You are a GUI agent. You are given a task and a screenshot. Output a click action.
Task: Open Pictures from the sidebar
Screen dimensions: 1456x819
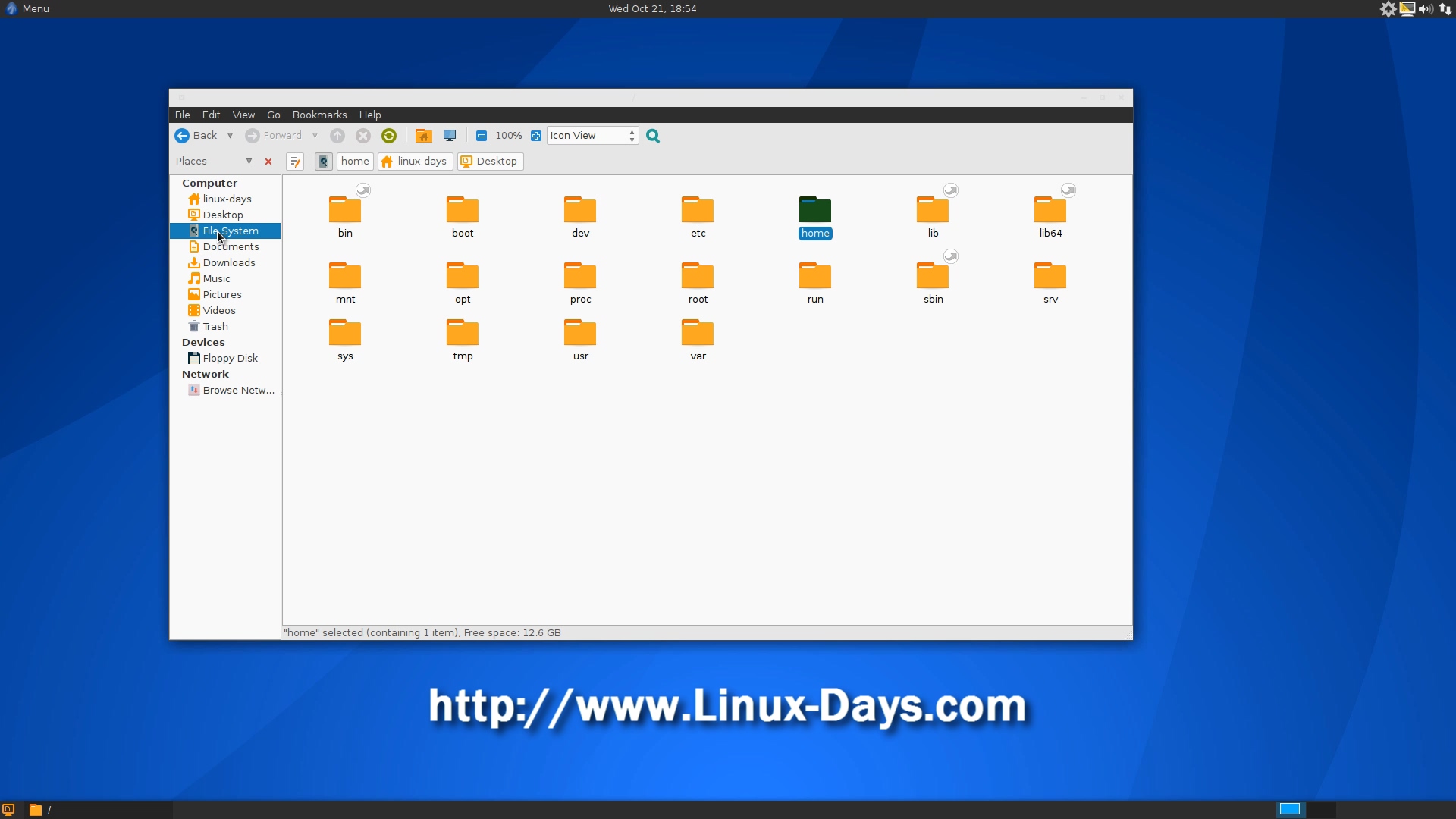click(x=225, y=295)
